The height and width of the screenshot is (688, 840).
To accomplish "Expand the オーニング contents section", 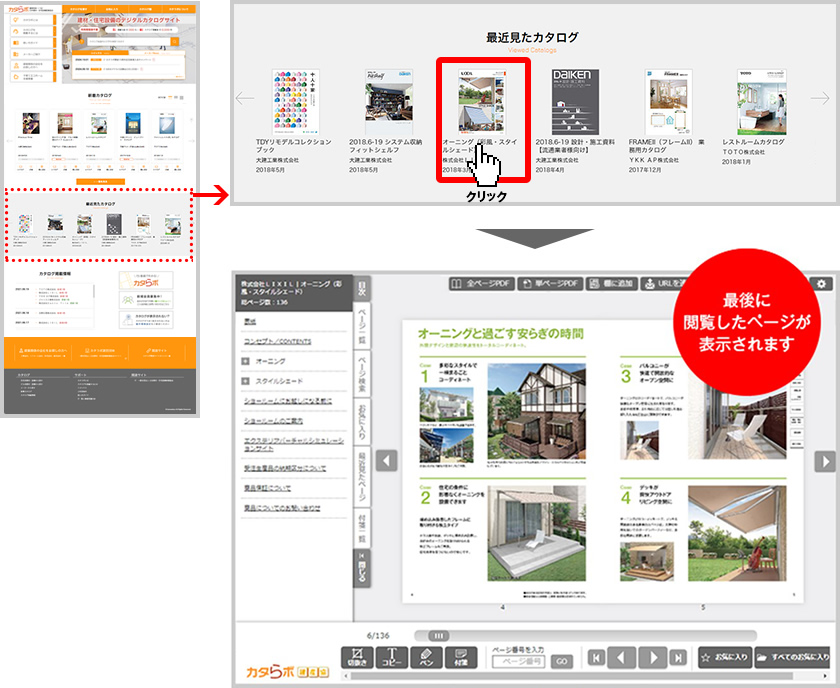I will 246,360.
